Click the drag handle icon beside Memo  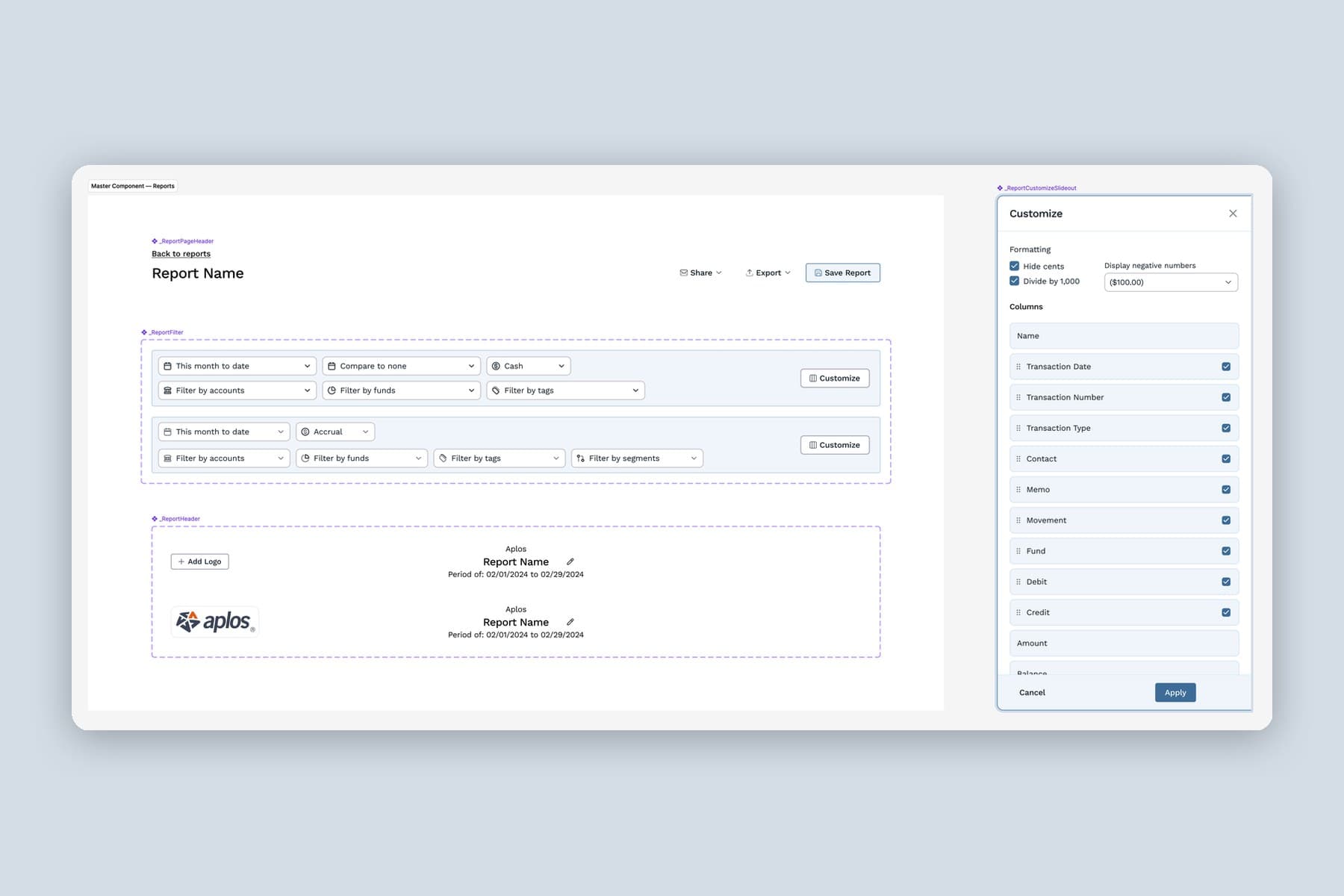1018,490
